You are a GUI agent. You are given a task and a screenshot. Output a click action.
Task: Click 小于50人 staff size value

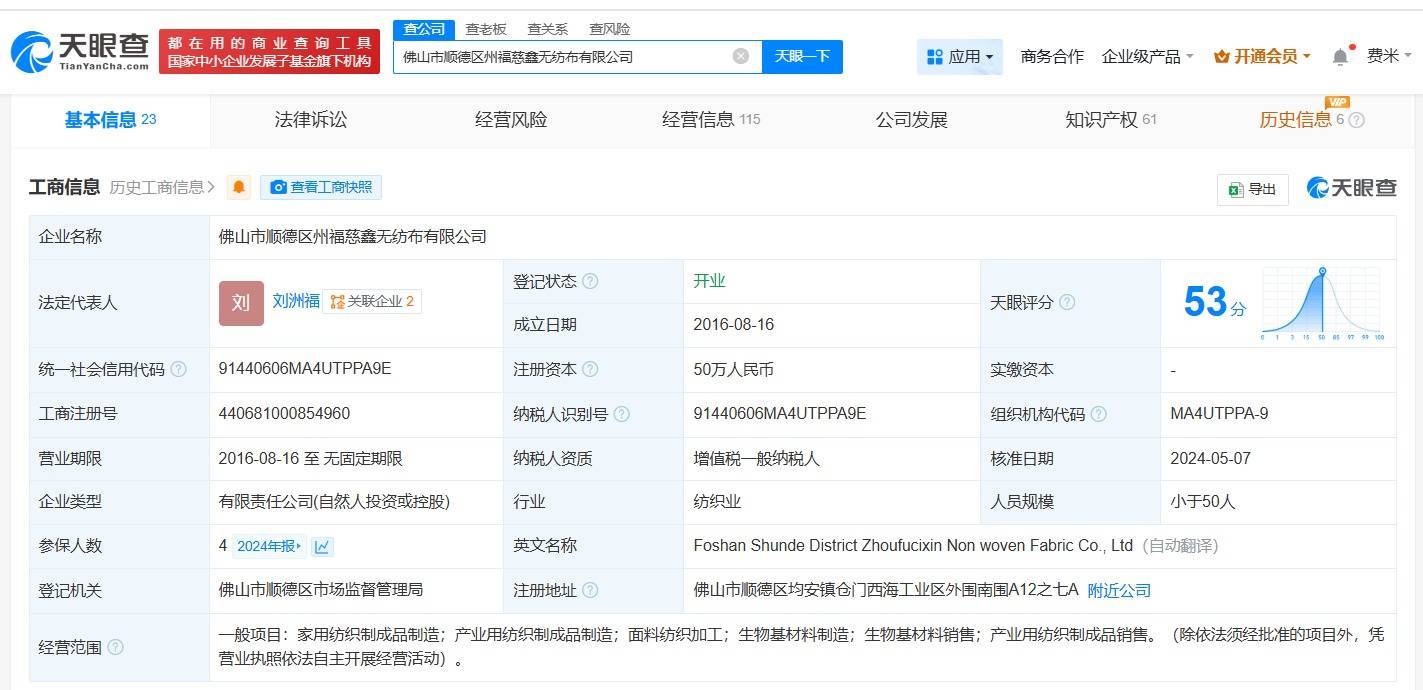1203,502
